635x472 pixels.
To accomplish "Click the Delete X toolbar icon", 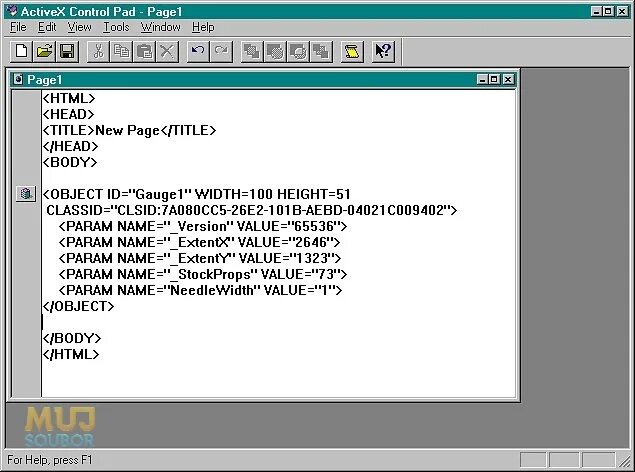I will pyautogui.click(x=167, y=51).
